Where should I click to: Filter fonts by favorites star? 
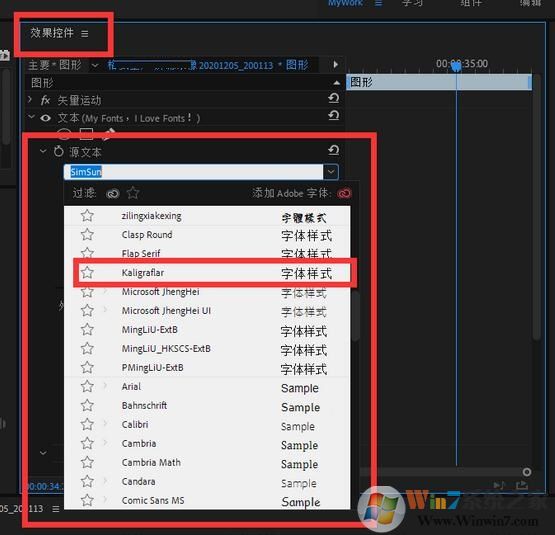tap(133, 193)
